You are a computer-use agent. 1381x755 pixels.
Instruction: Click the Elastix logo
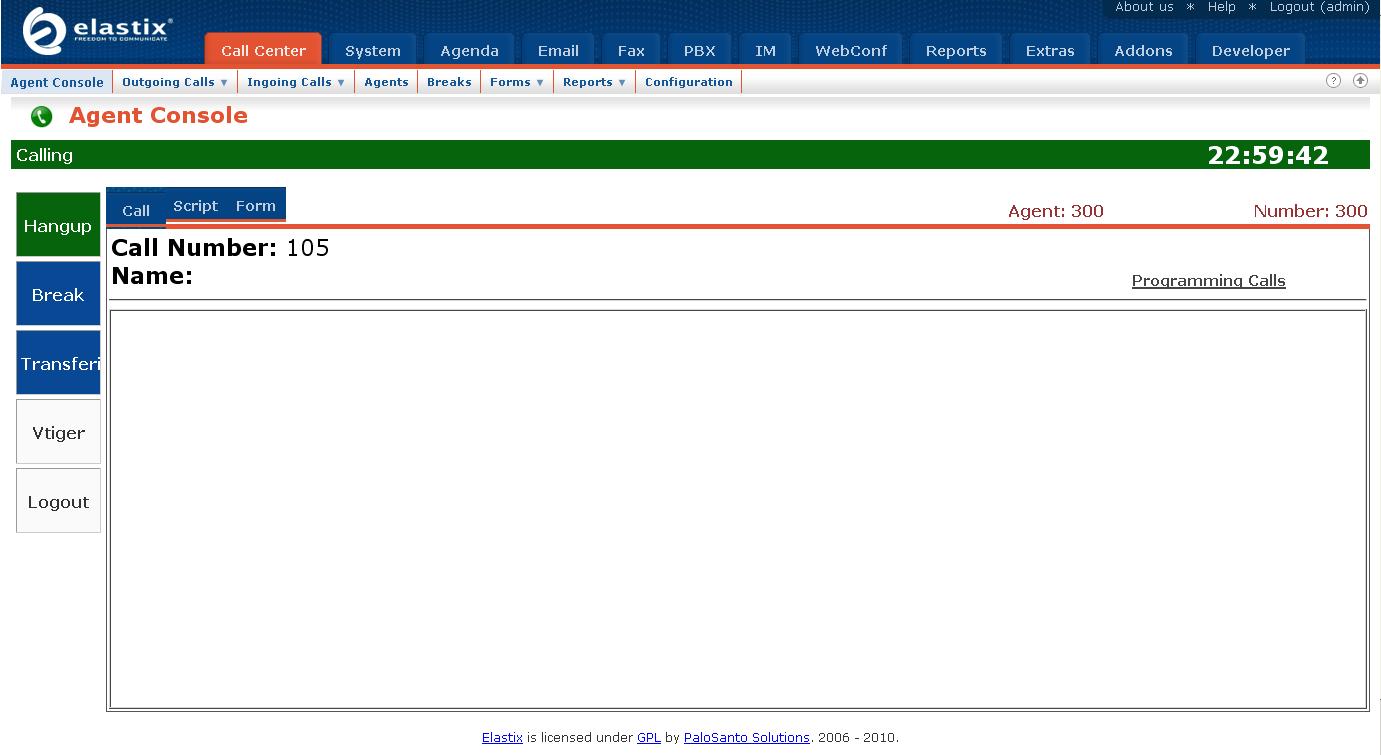click(98, 32)
